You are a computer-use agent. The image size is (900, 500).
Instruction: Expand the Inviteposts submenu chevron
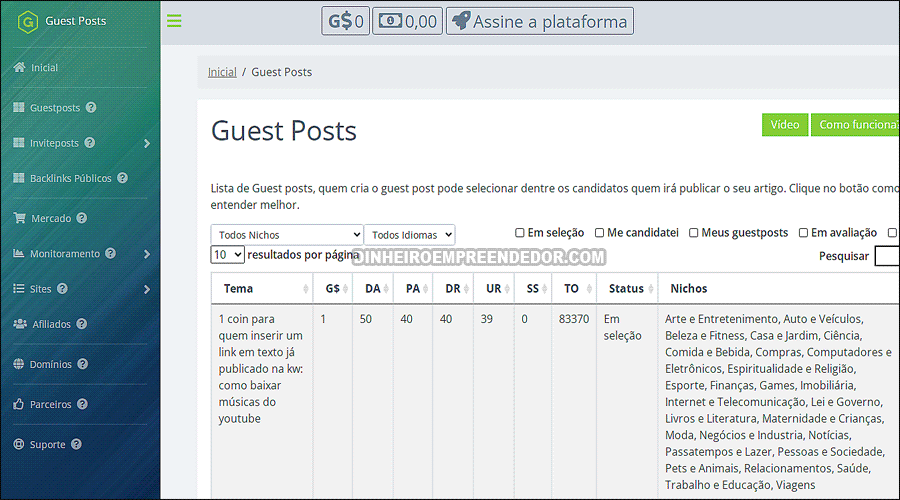[147, 143]
